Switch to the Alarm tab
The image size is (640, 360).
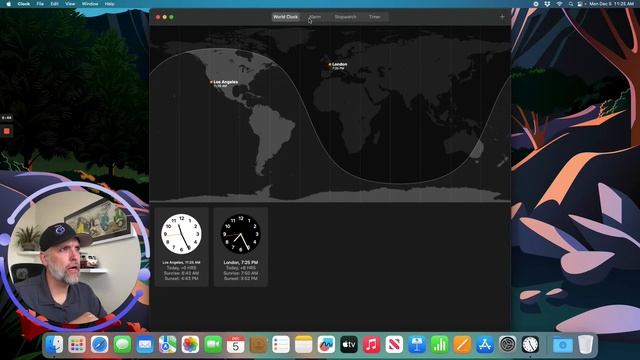point(315,17)
